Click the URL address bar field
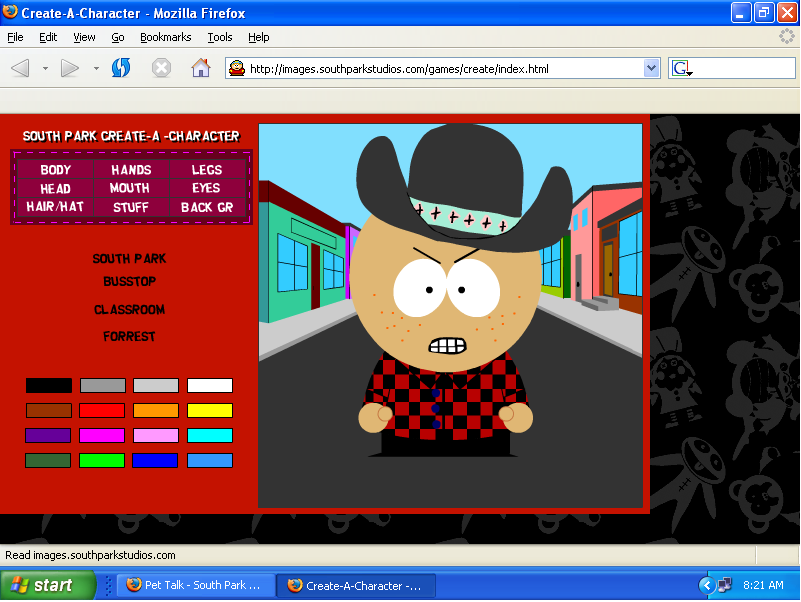Image resolution: width=801 pixels, height=602 pixels. [442, 68]
